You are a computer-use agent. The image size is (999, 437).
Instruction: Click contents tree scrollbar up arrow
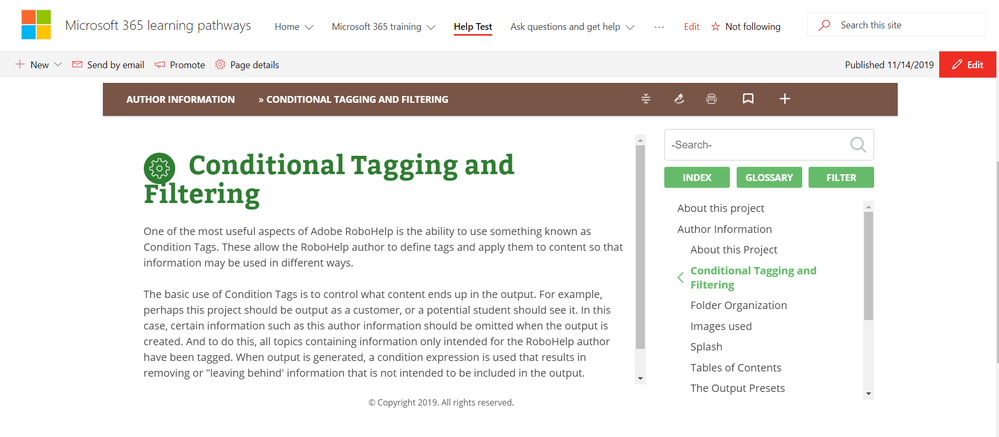coord(868,206)
